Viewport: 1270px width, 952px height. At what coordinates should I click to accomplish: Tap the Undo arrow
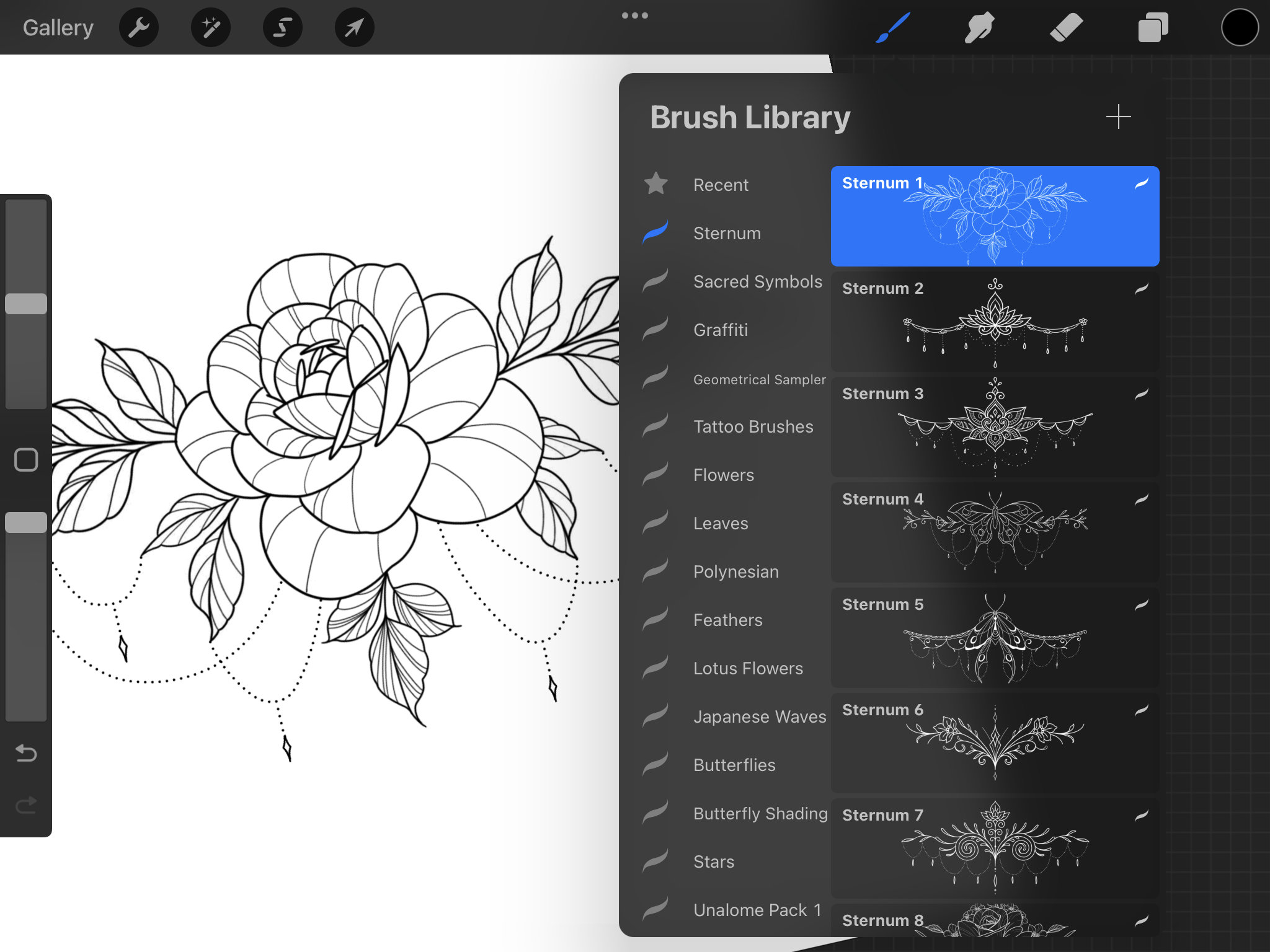[26, 753]
